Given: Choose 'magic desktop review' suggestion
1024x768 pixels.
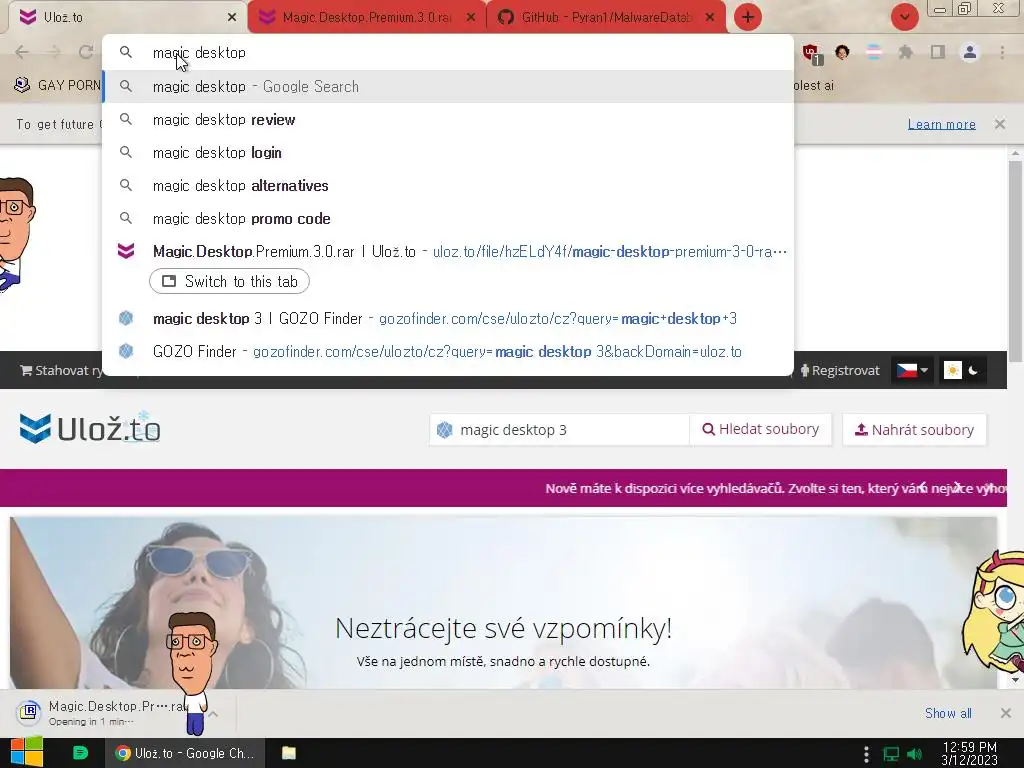Looking at the screenshot, I should (x=448, y=120).
